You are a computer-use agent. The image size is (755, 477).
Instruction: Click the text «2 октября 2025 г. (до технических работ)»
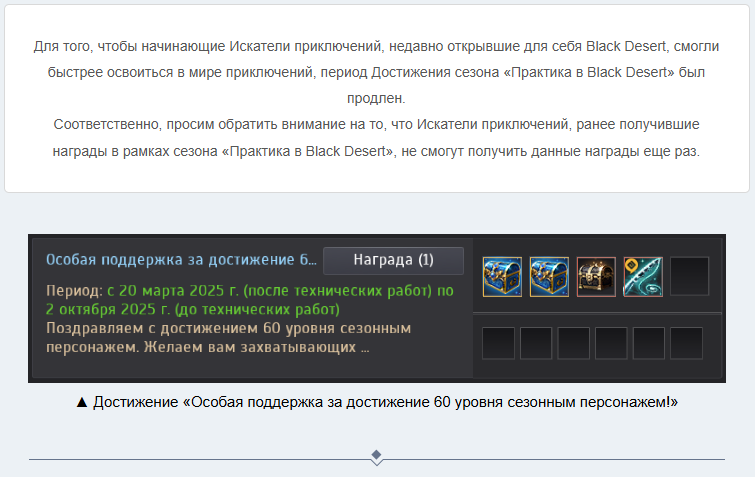pos(193,309)
